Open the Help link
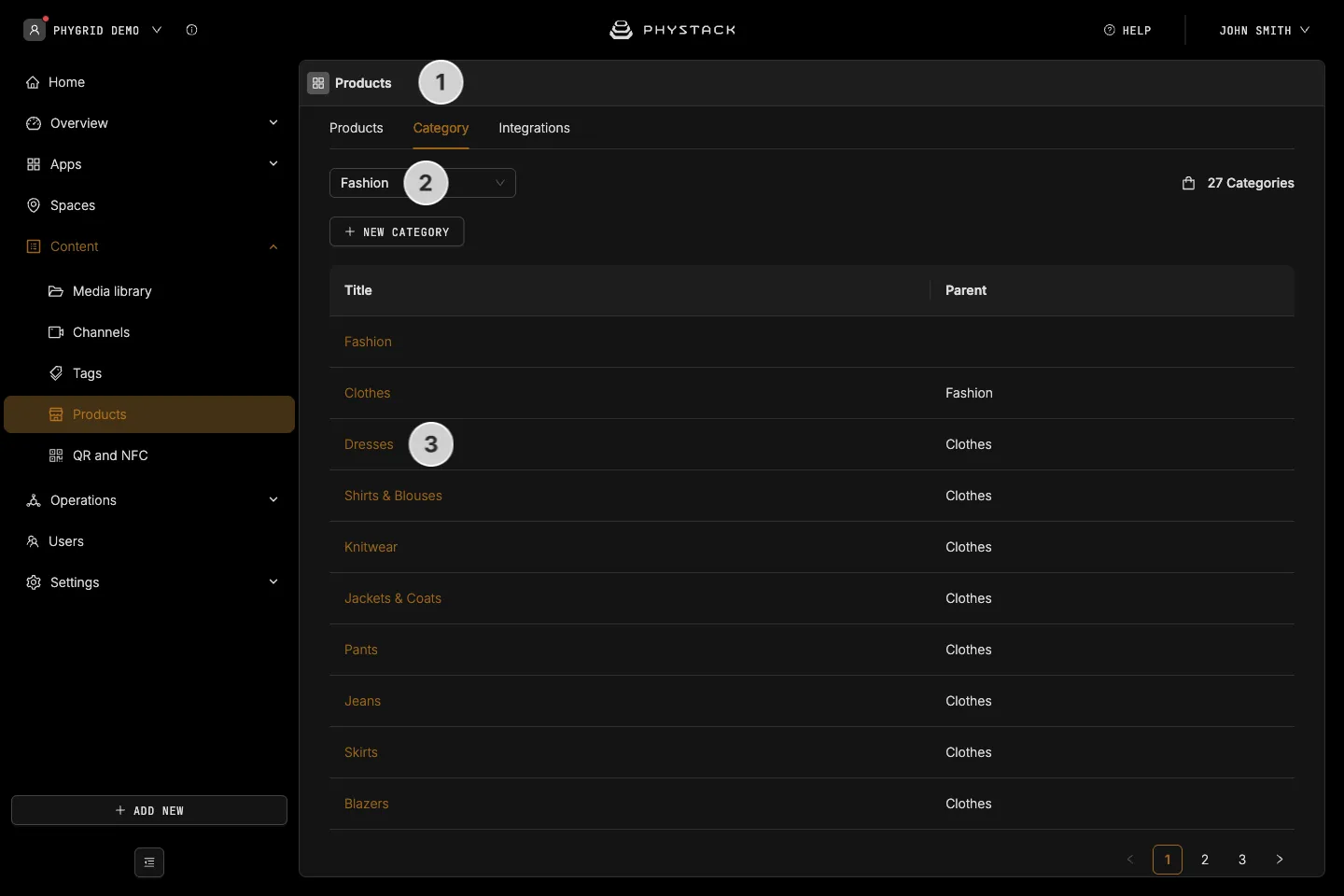Screen dimensions: 1344x896 (x=1127, y=30)
